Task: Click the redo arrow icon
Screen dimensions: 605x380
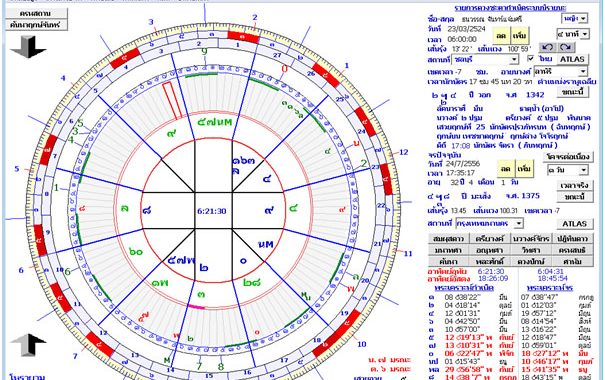Action: (x=566, y=47)
